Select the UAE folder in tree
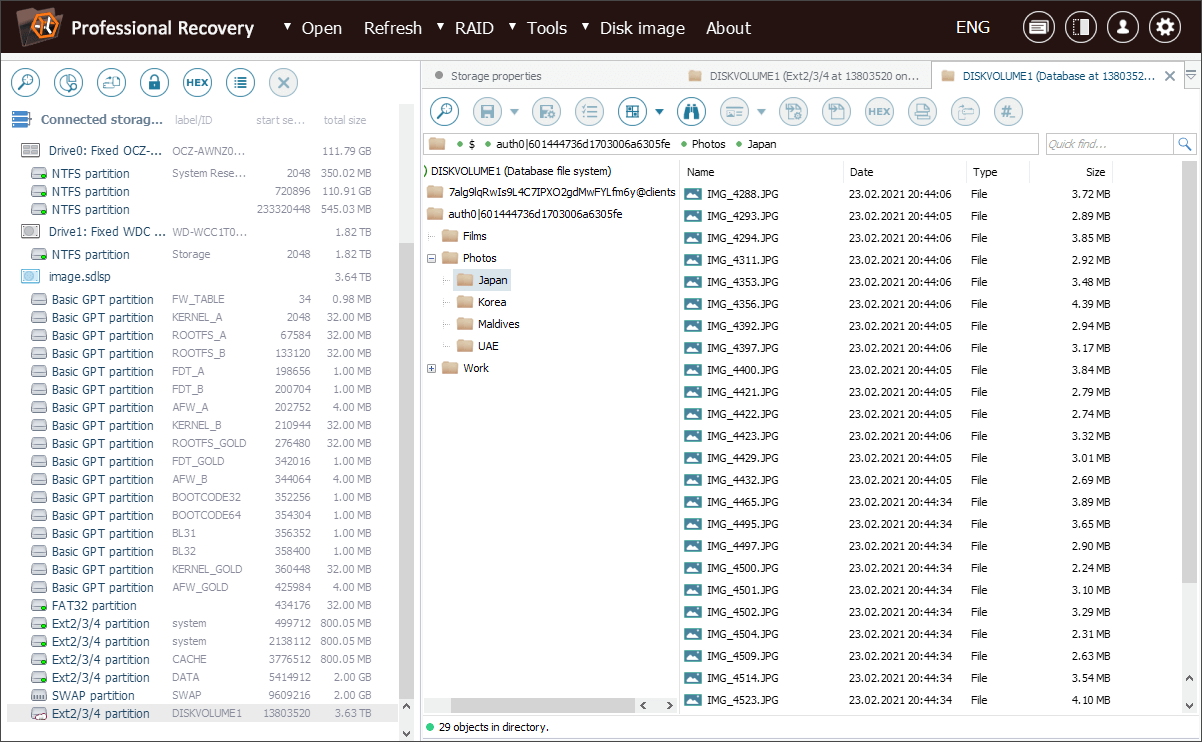This screenshot has width=1202, height=742. 488,346
